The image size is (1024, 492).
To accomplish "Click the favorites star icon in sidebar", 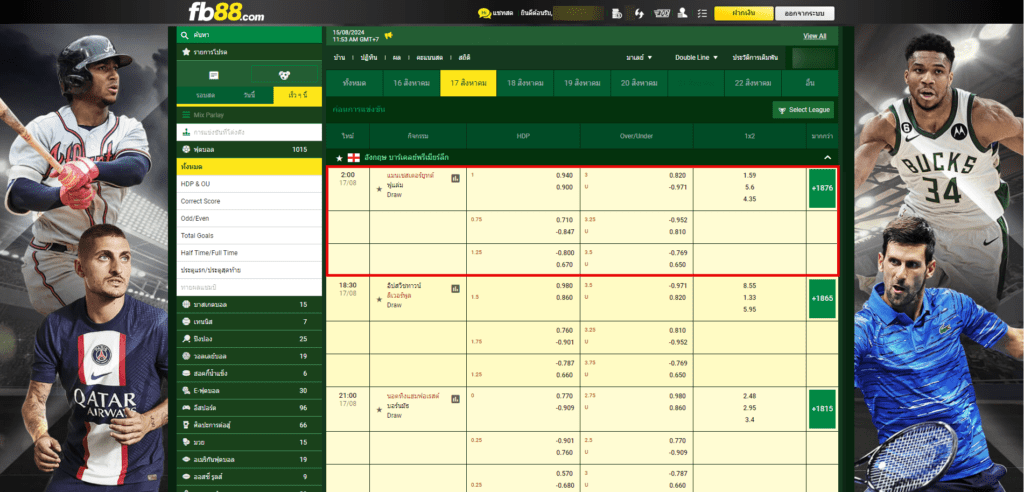I will click(186, 52).
